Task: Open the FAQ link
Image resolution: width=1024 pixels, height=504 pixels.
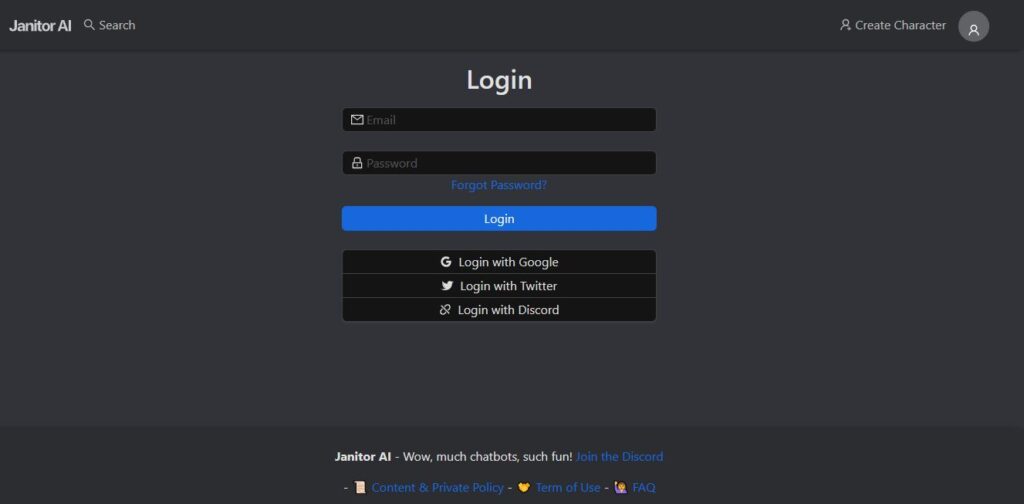Action: (x=644, y=488)
